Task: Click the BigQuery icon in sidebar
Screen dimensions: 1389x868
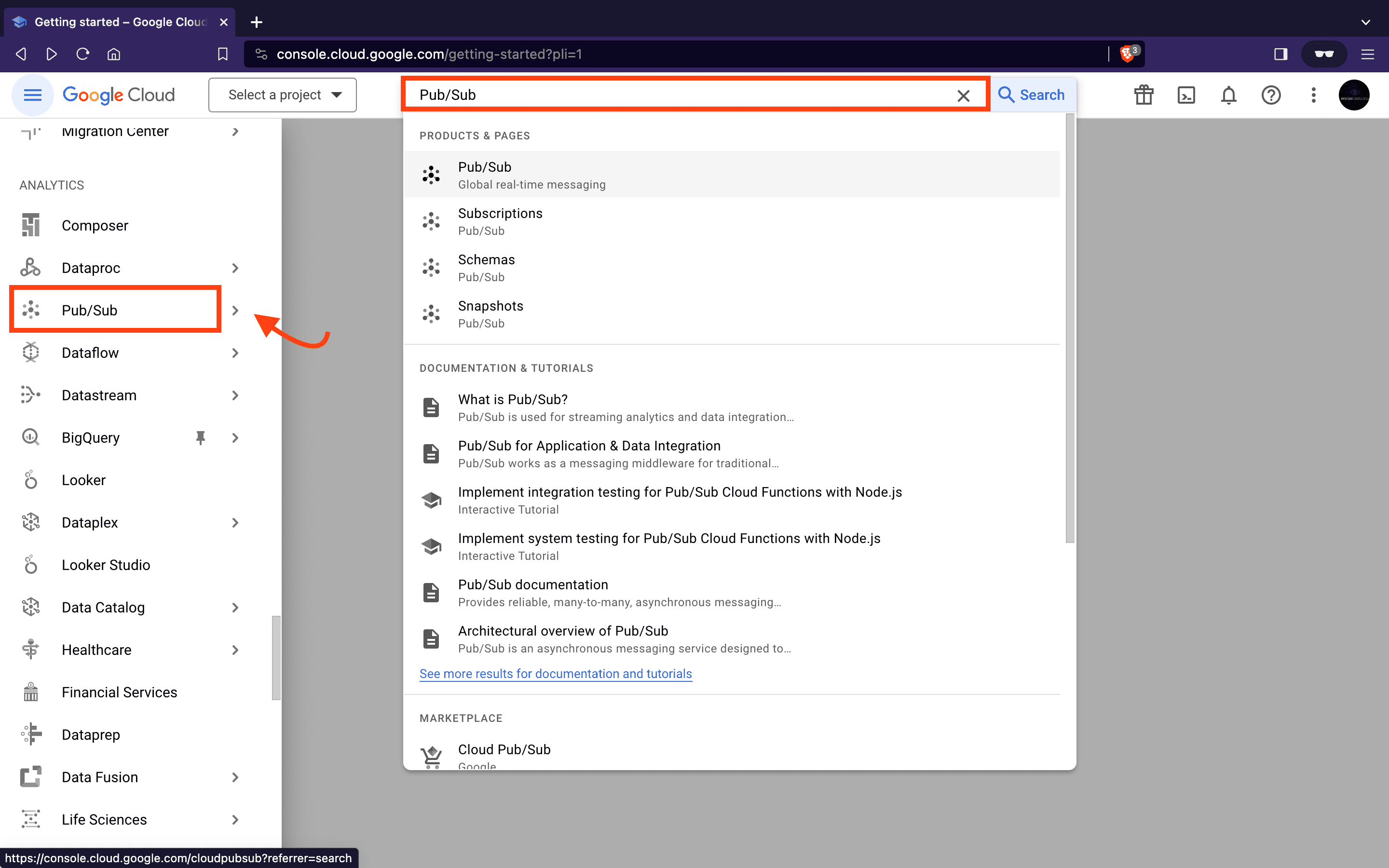Action: [x=31, y=437]
